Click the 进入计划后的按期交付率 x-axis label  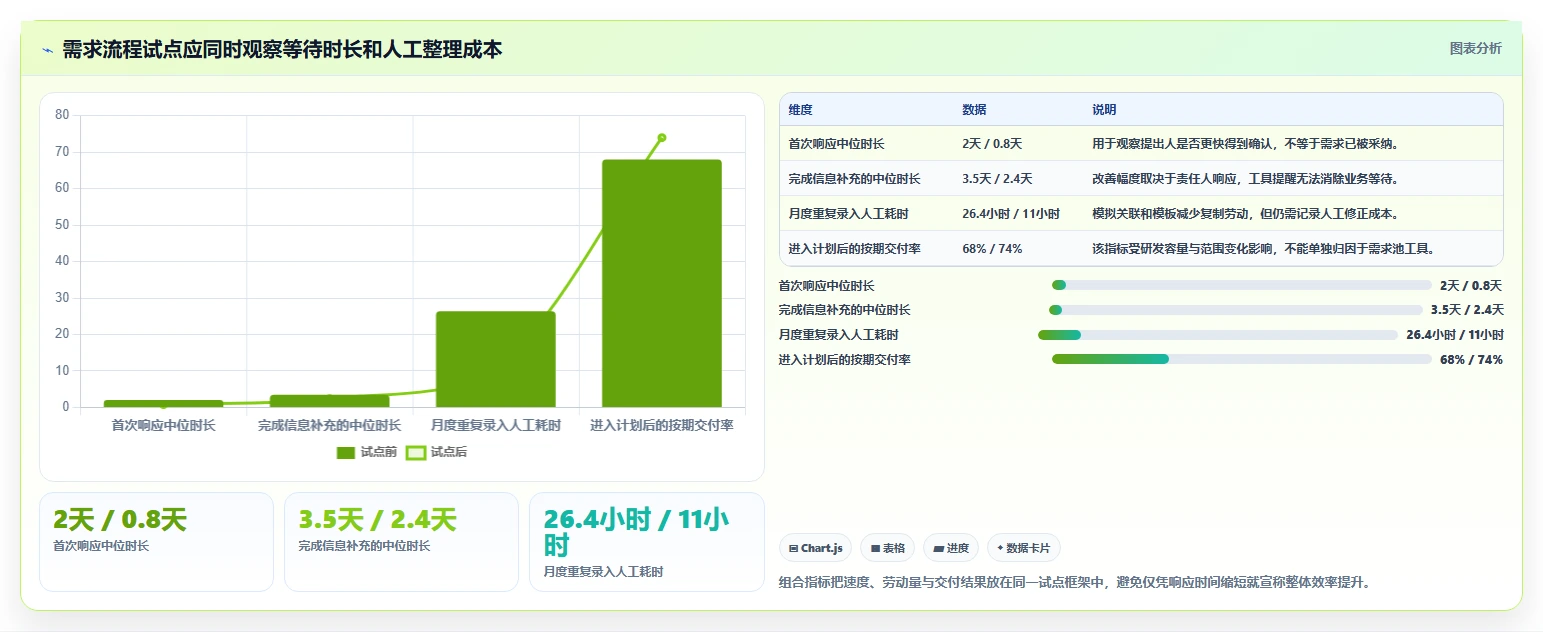662,426
